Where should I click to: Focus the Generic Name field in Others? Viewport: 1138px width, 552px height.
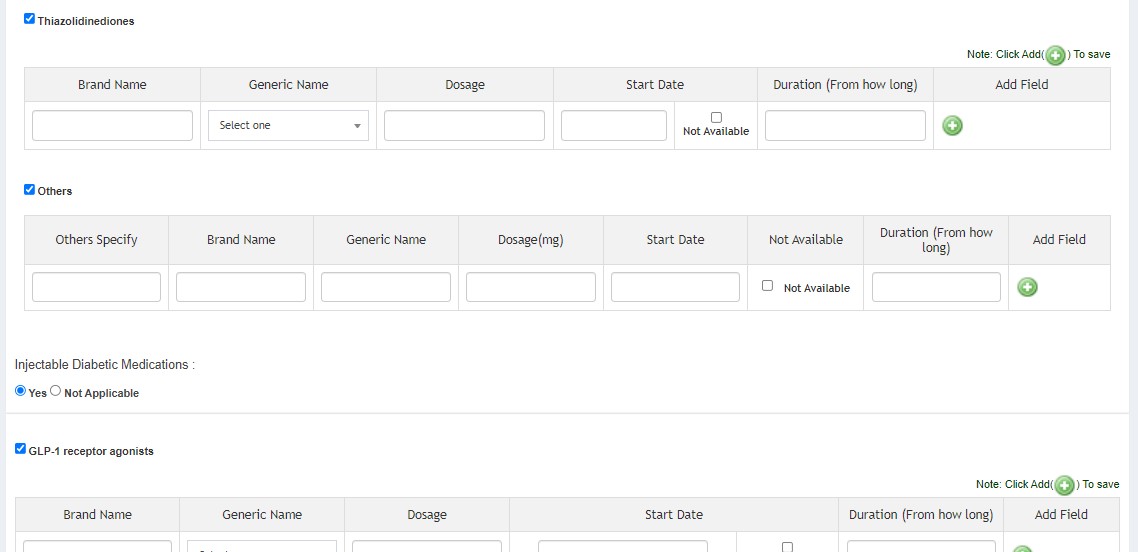385,287
